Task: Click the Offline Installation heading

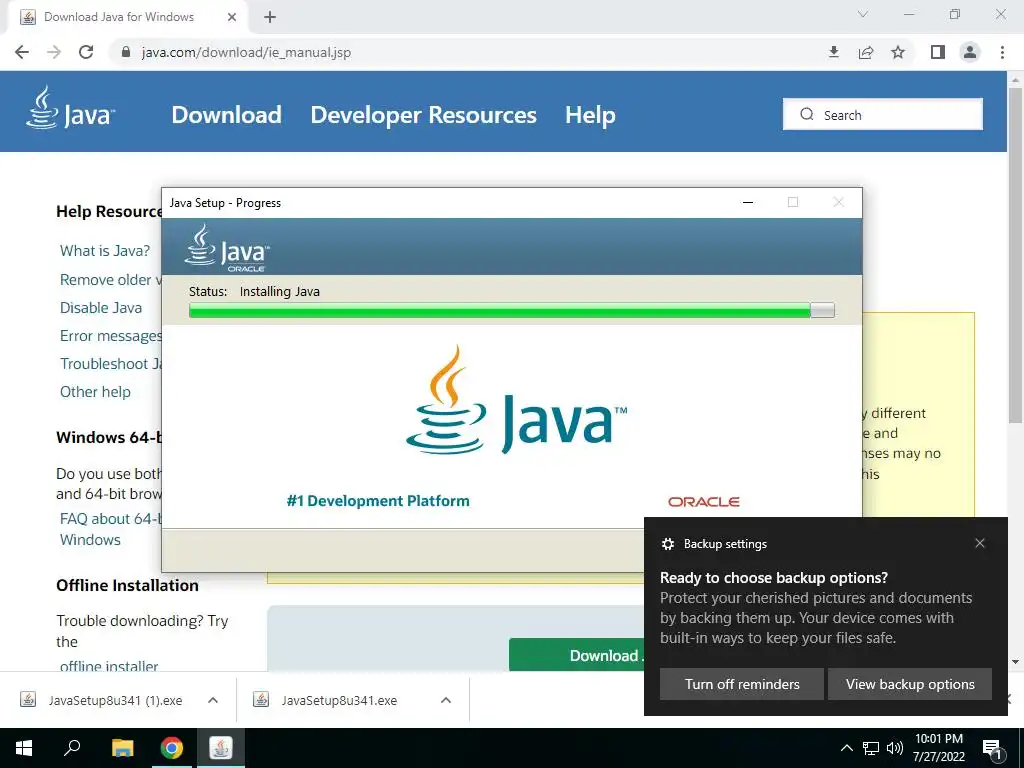Action: 127,585
